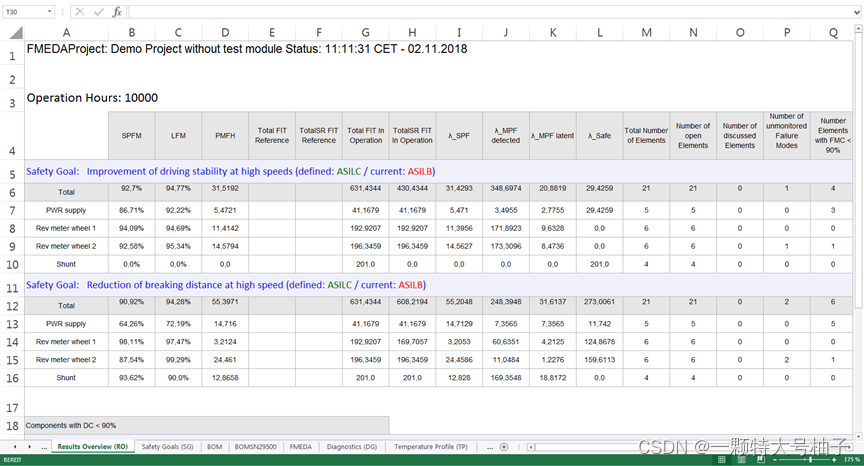Screen dimensions: 864x466
Task: Click the Enter checkmark icon in formula bar
Action: (x=99, y=12)
